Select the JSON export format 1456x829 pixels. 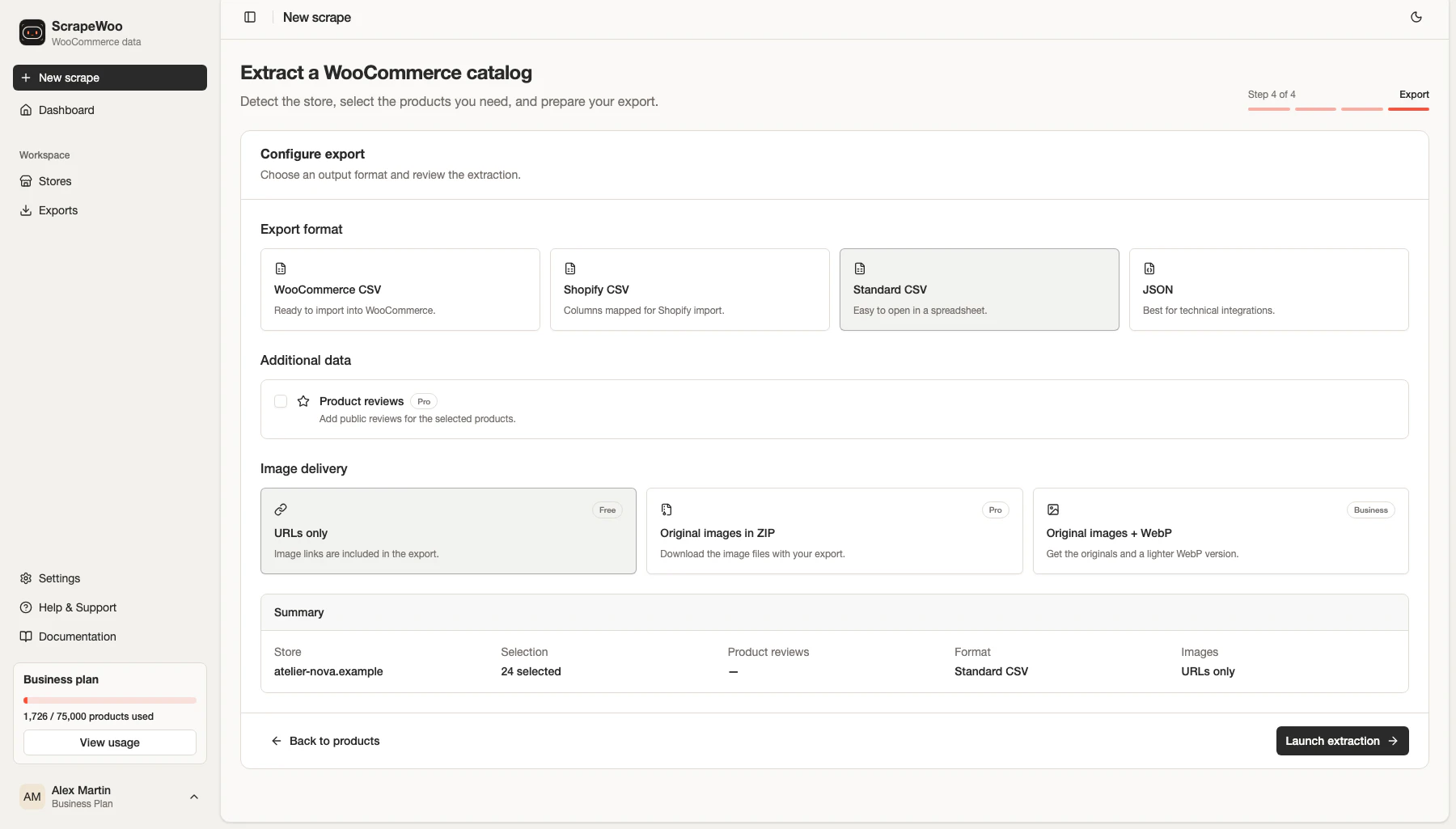[1268, 290]
